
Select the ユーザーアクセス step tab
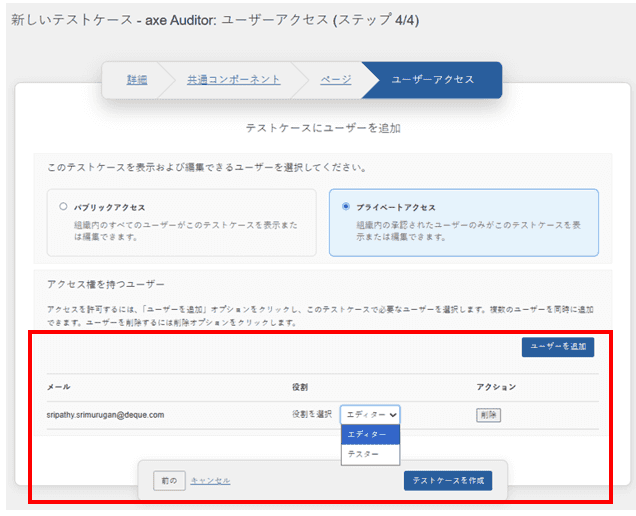click(x=432, y=80)
